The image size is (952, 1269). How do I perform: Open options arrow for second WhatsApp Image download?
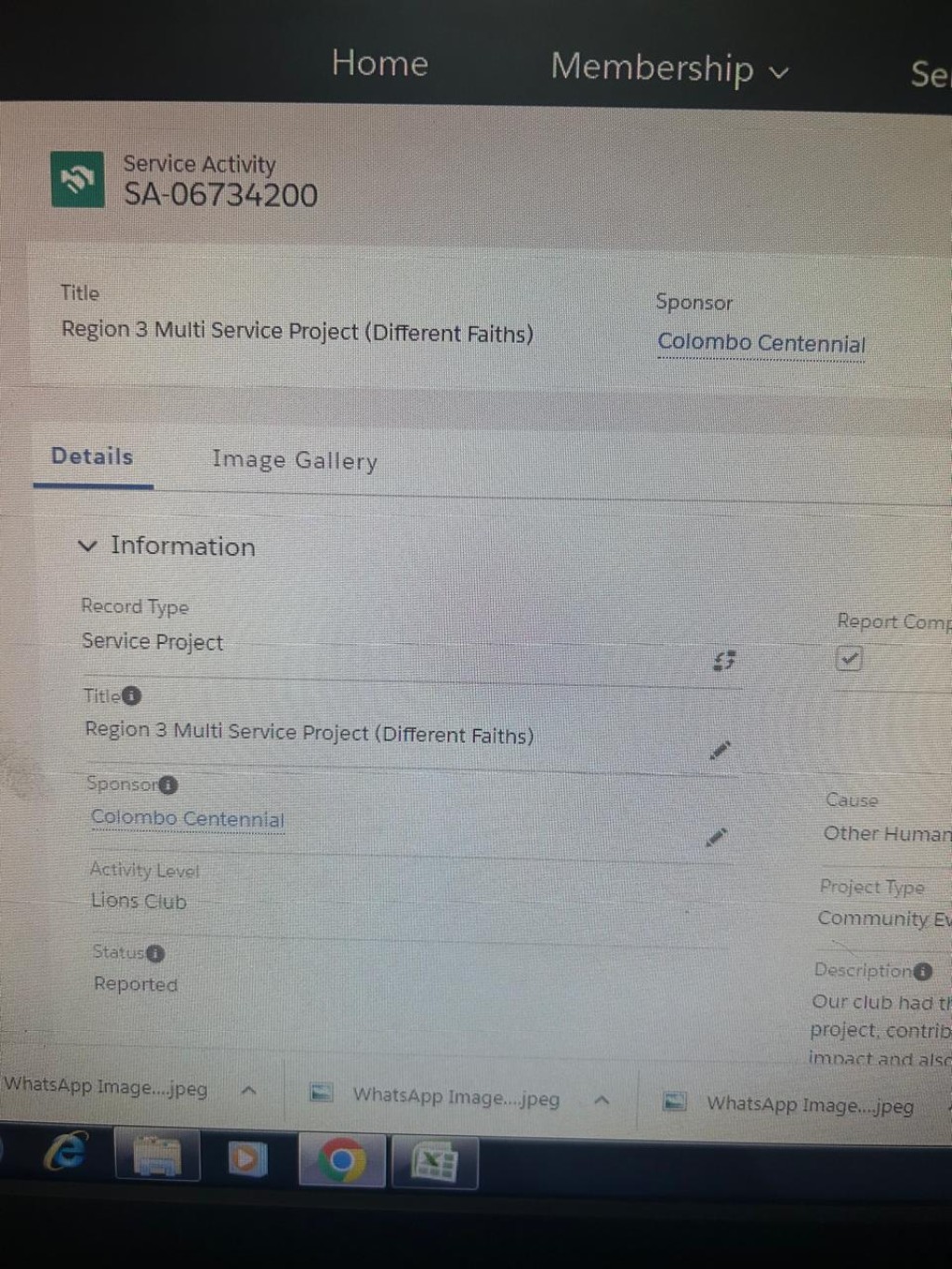tap(602, 1100)
